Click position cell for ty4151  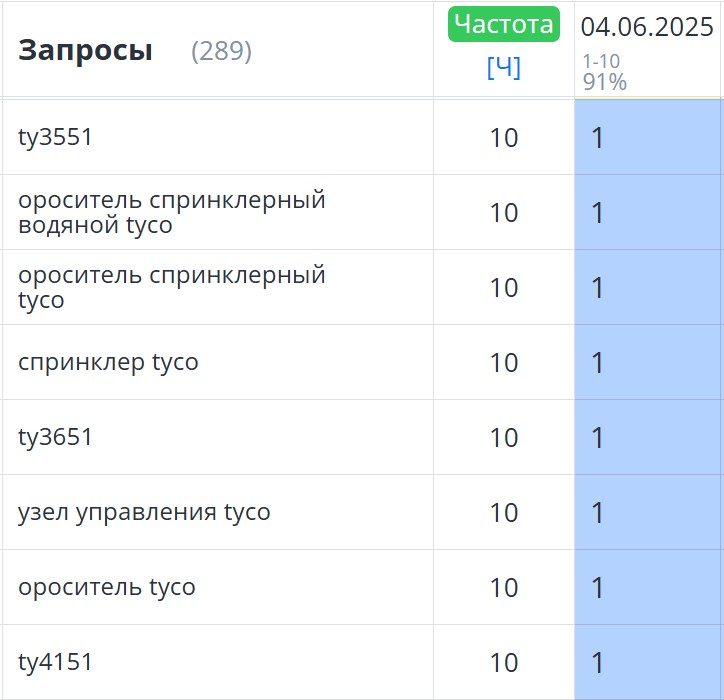point(647,663)
